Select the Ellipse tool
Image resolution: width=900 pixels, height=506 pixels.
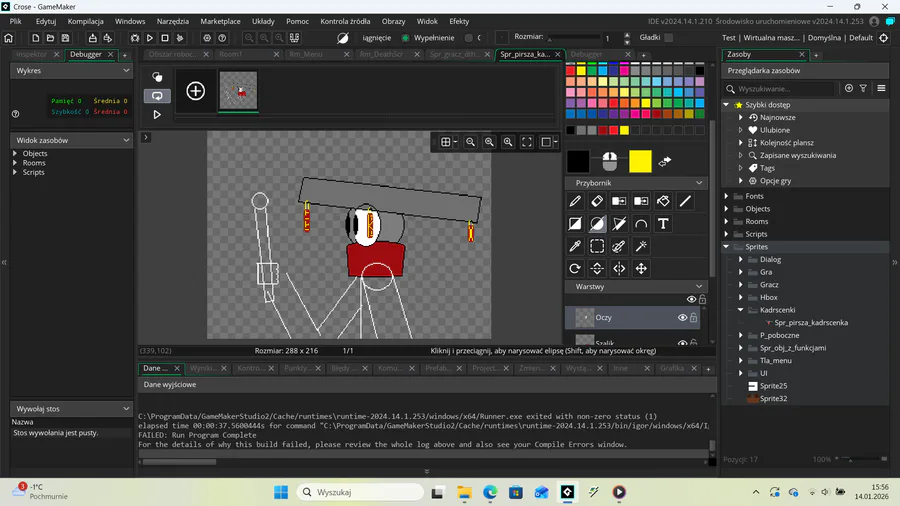(x=597, y=224)
